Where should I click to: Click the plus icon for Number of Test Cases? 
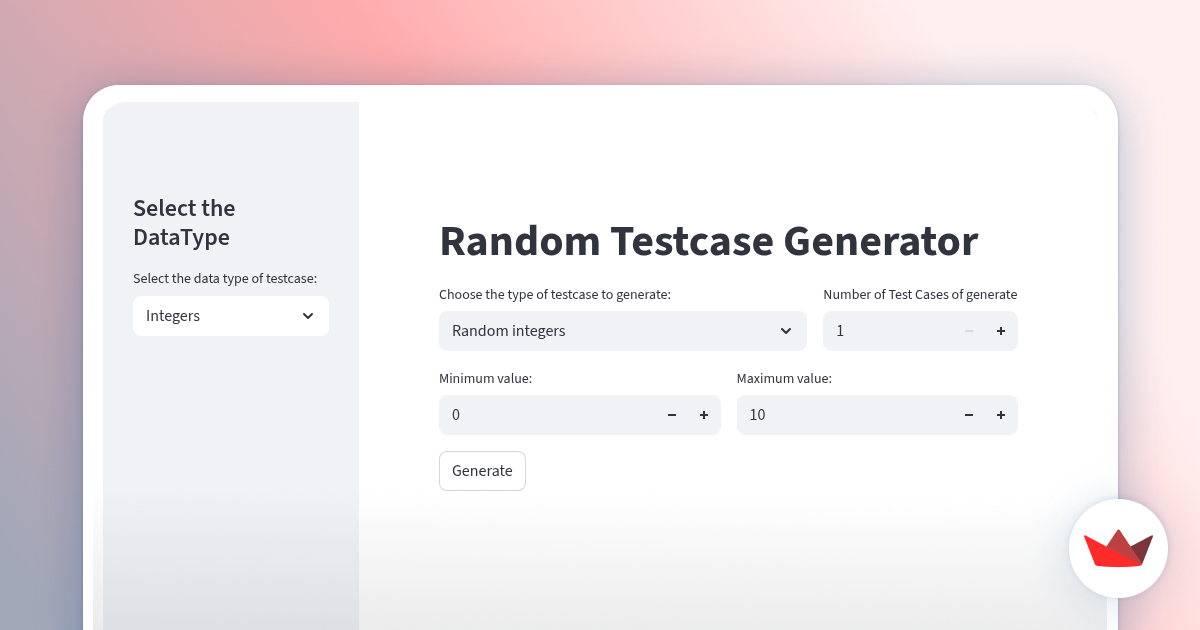(x=1000, y=330)
